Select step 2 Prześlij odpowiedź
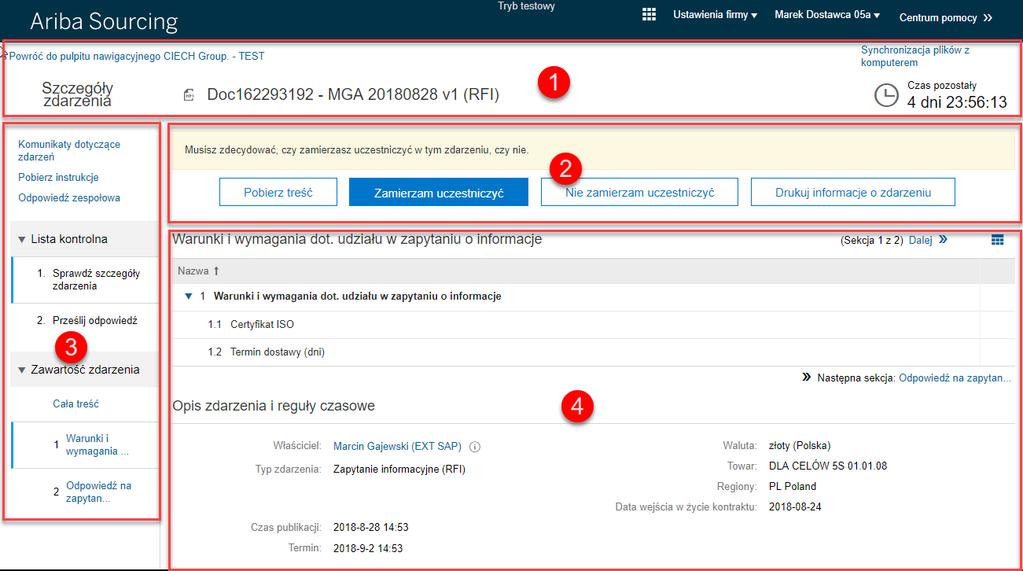 85,320
